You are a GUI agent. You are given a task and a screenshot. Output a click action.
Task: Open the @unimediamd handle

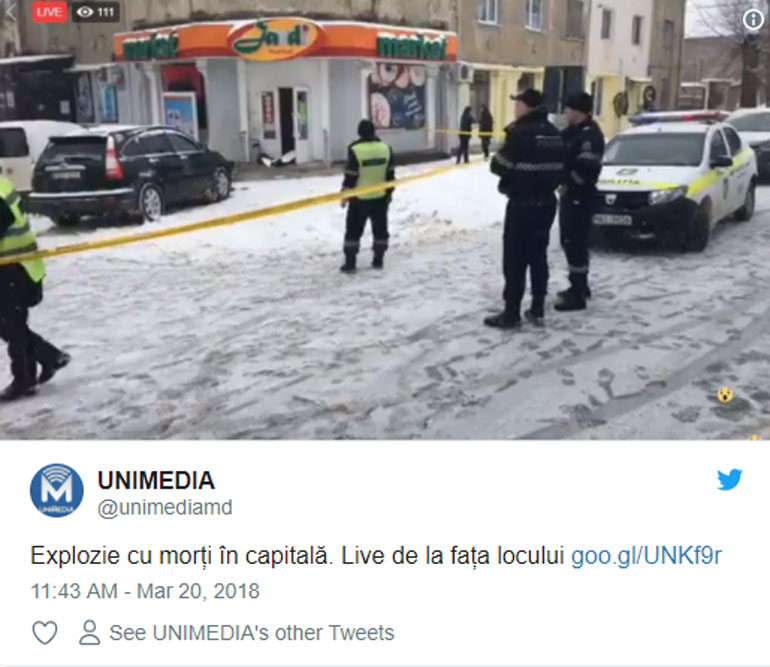click(x=165, y=508)
